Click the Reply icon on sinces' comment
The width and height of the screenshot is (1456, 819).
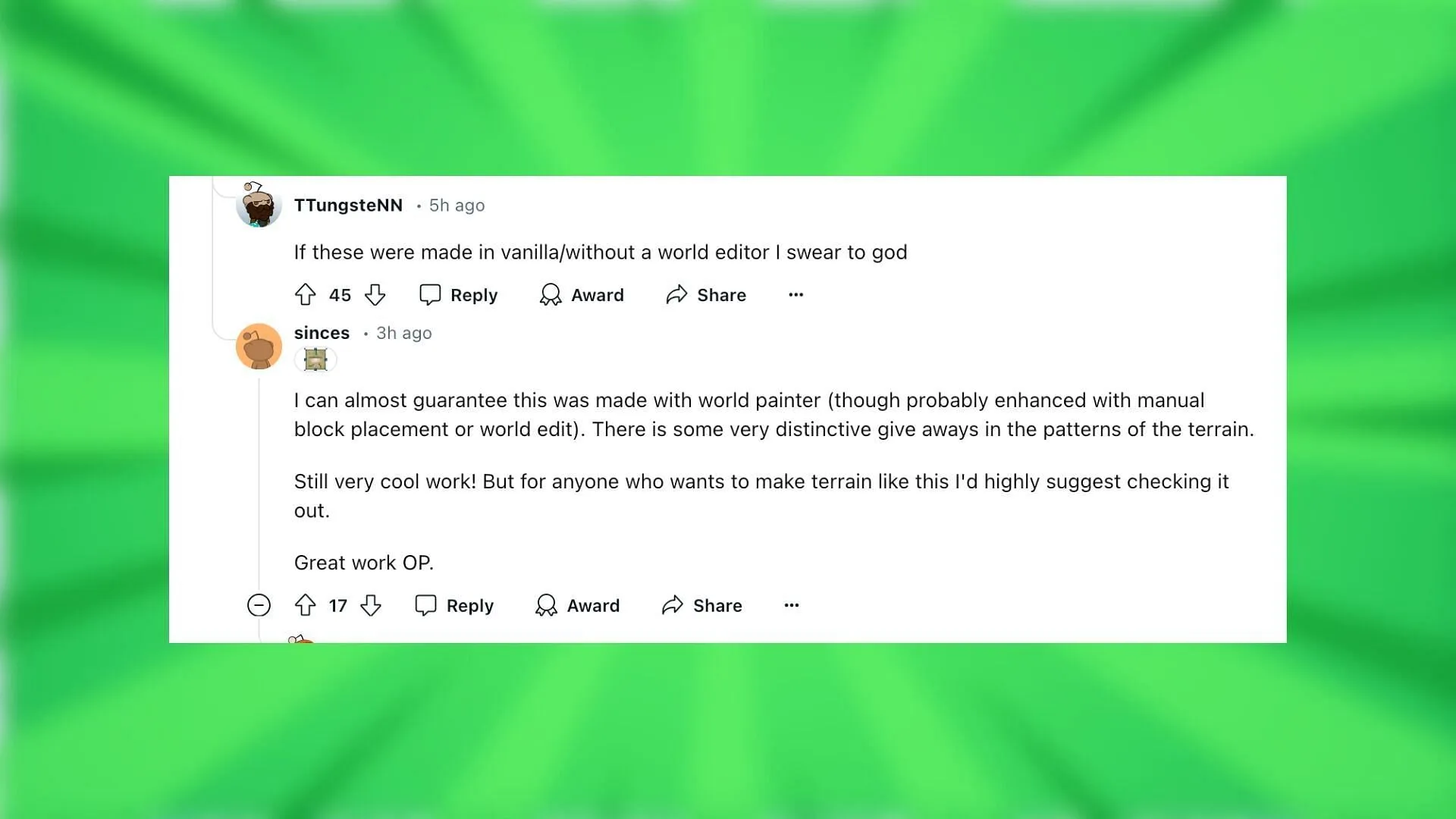425,605
